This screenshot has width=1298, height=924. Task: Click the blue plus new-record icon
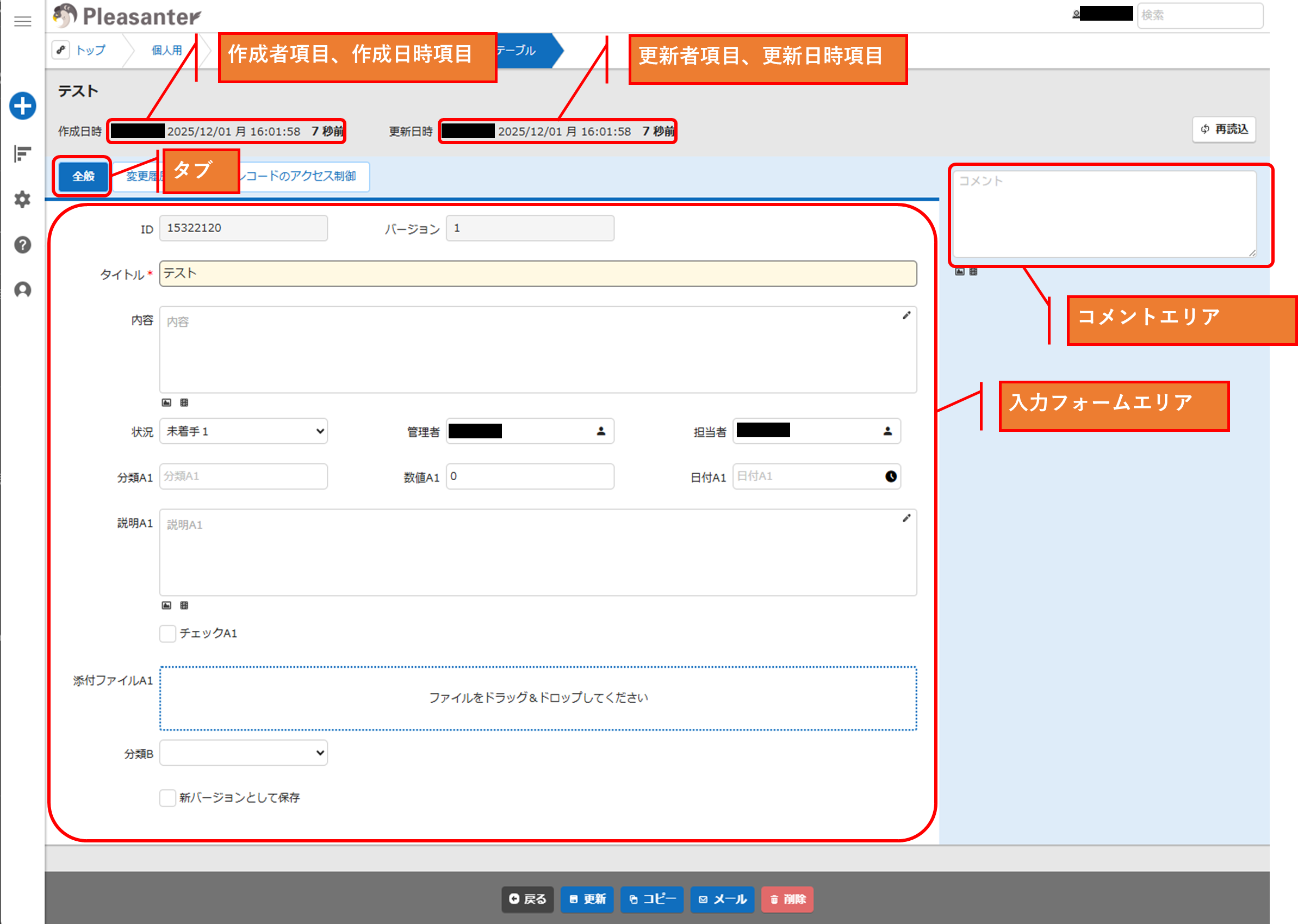22,106
